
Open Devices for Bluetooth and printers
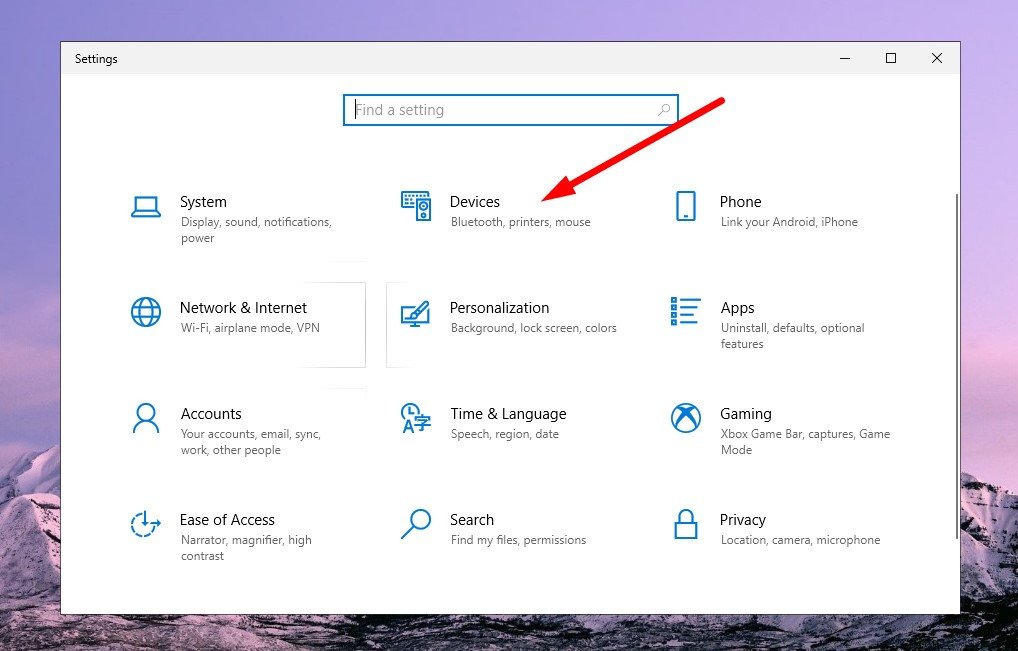click(x=475, y=201)
